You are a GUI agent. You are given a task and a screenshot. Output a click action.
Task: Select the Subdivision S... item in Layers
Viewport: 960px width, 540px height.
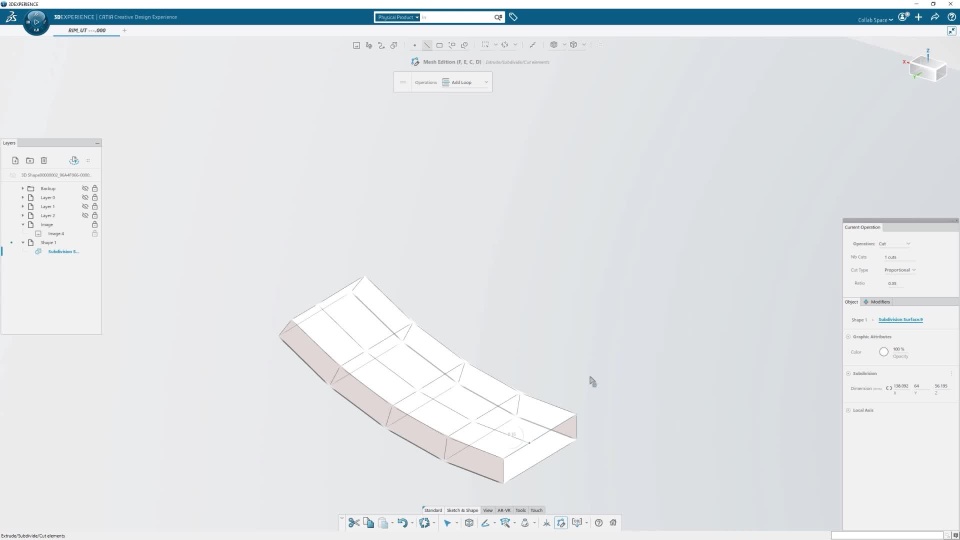[x=64, y=252]
